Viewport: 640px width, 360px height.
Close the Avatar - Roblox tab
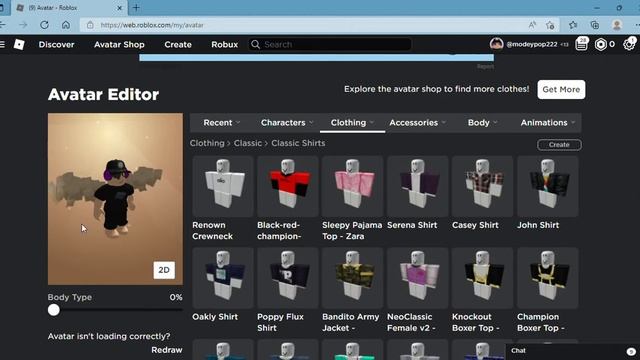[x=119, y=8]
